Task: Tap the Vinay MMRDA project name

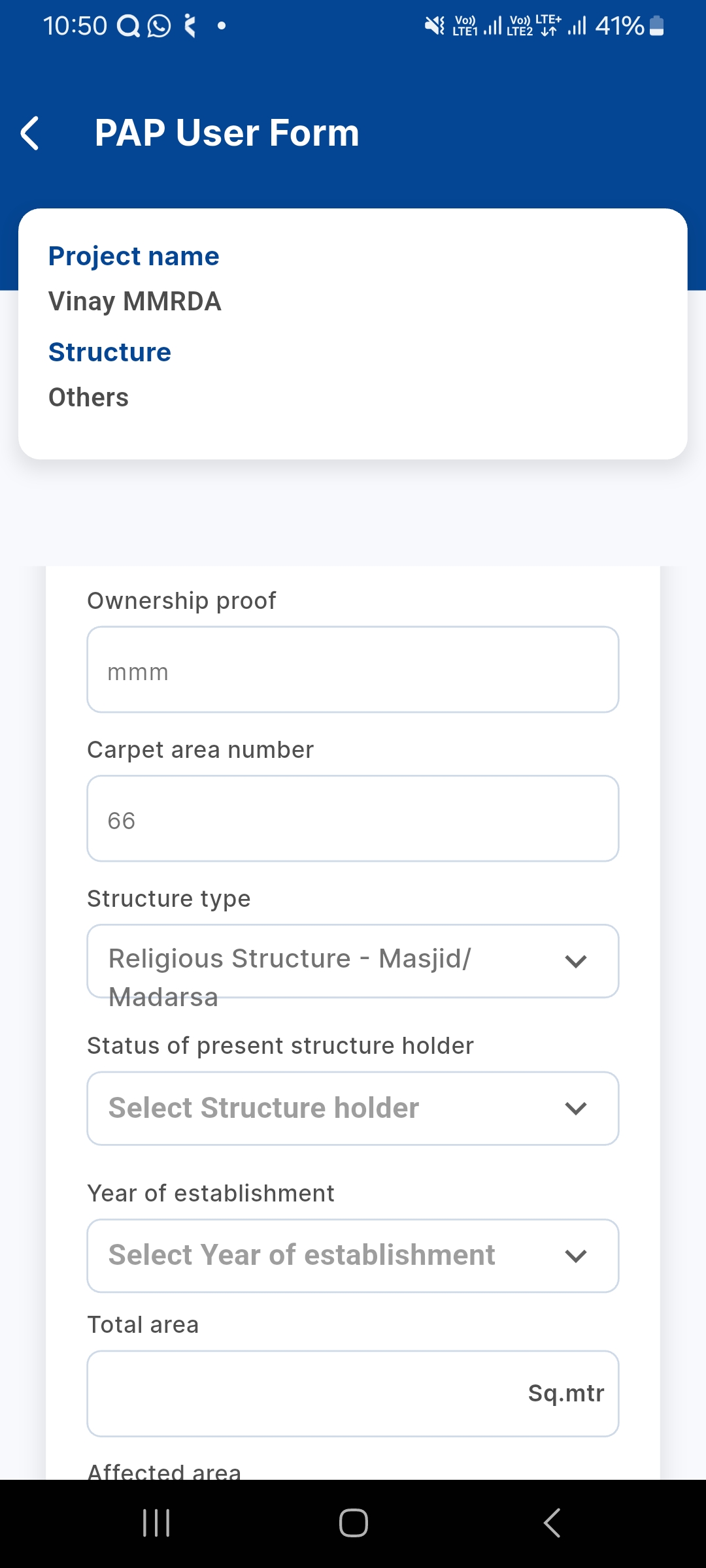Action: pos(135,302)
